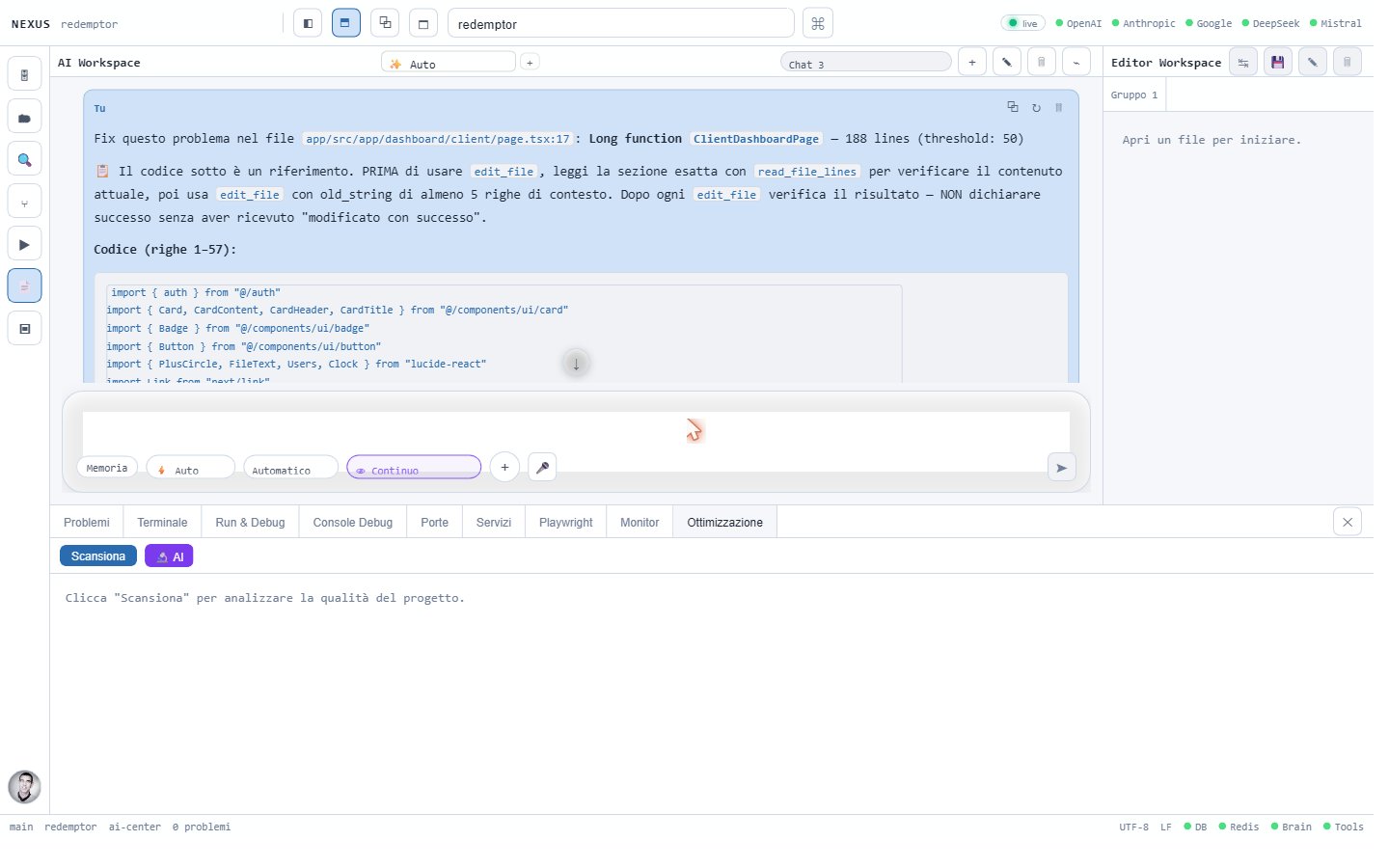Click the Editor Workspace trash icon
The width and height of the screenshot is (1389, 868).
(1348, 62)
